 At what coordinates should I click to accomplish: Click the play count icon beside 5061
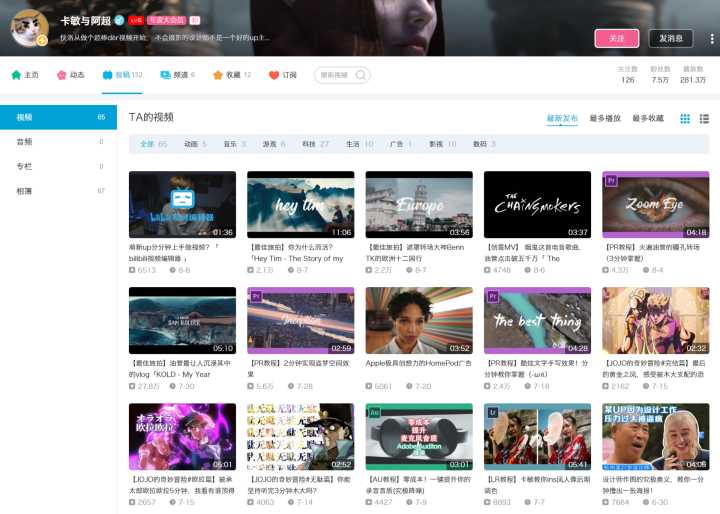[x=369, y=386]
